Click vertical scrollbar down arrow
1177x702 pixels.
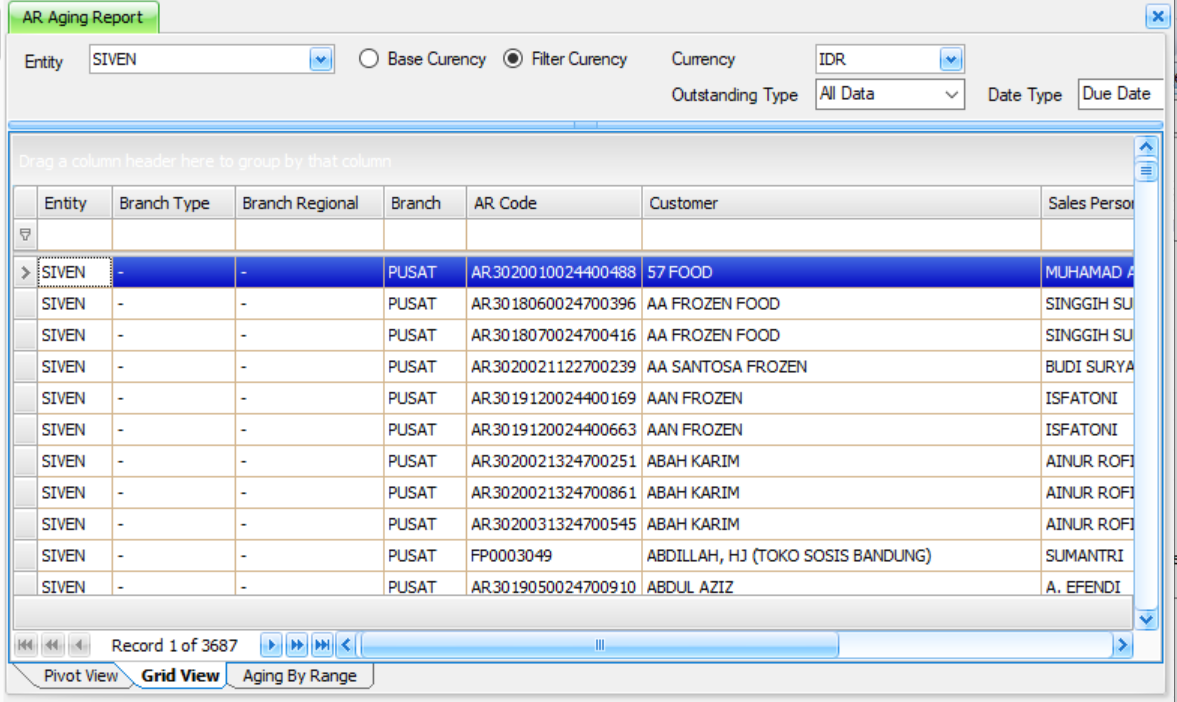click(x=1146, y=620)
